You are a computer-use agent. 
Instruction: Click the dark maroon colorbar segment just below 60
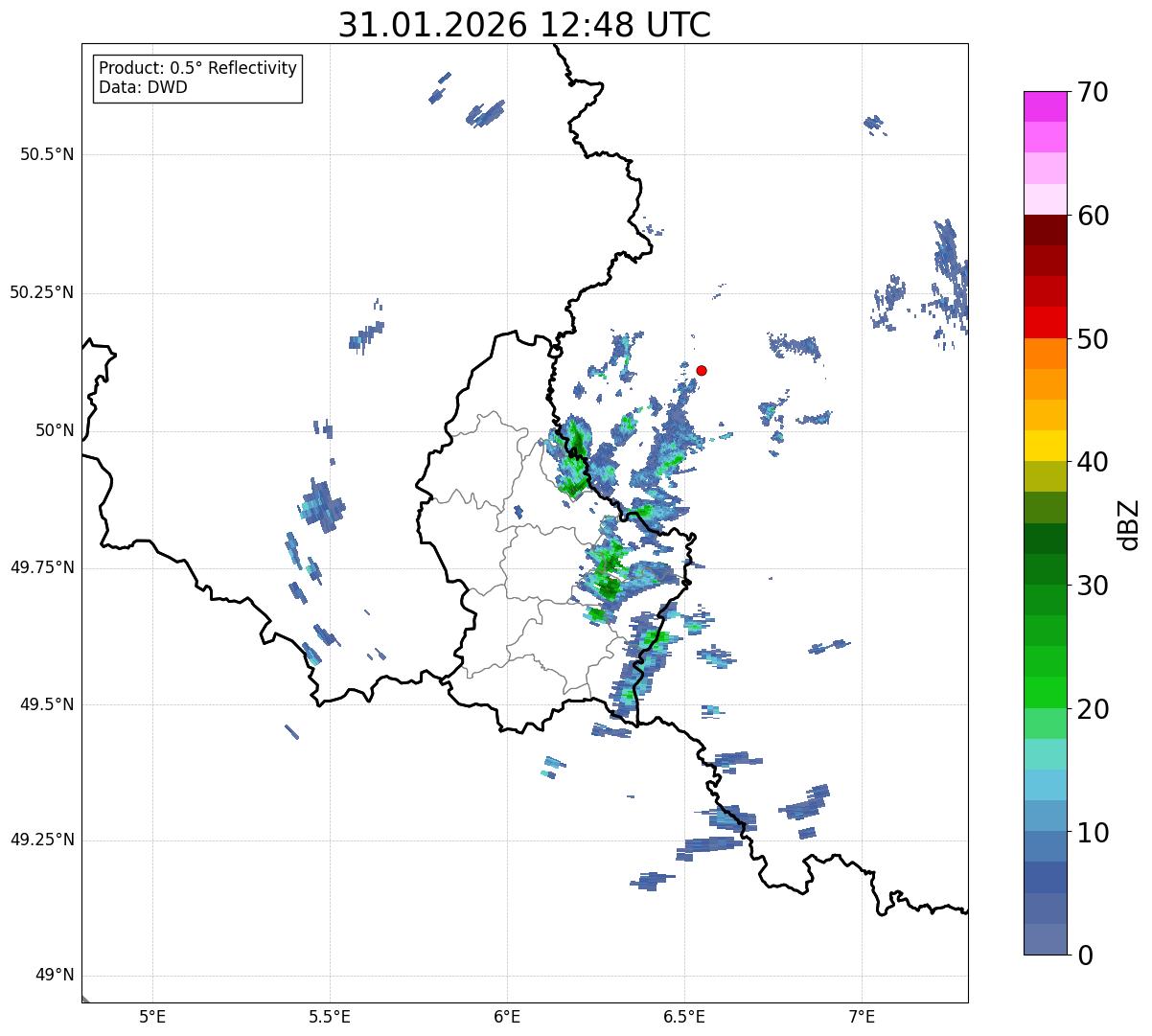(x=1045, y=230)
